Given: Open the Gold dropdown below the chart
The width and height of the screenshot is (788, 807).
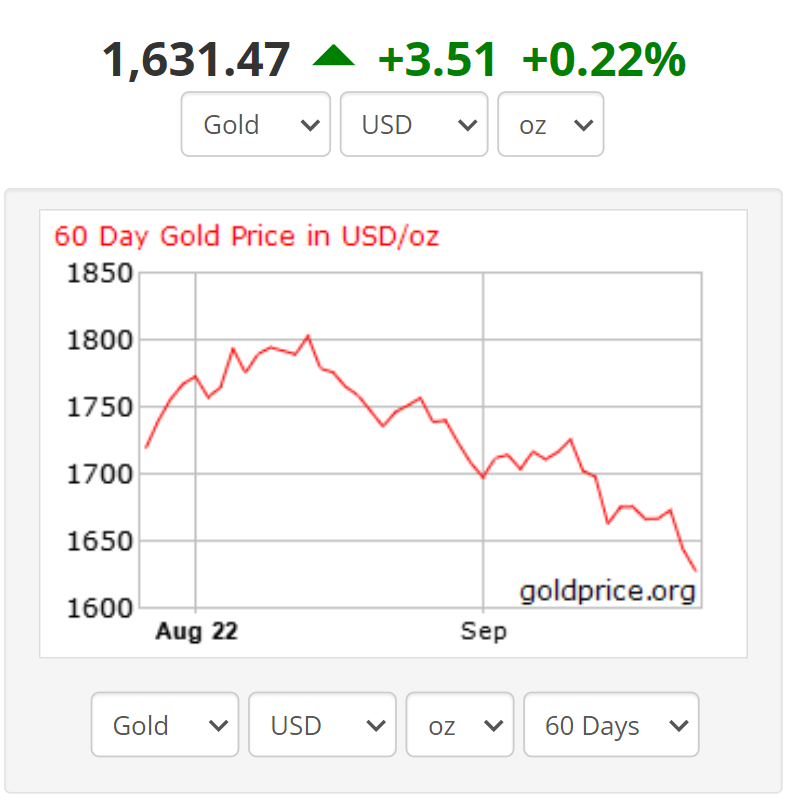Looking at the screenshot, I should [x=165, y=725].
